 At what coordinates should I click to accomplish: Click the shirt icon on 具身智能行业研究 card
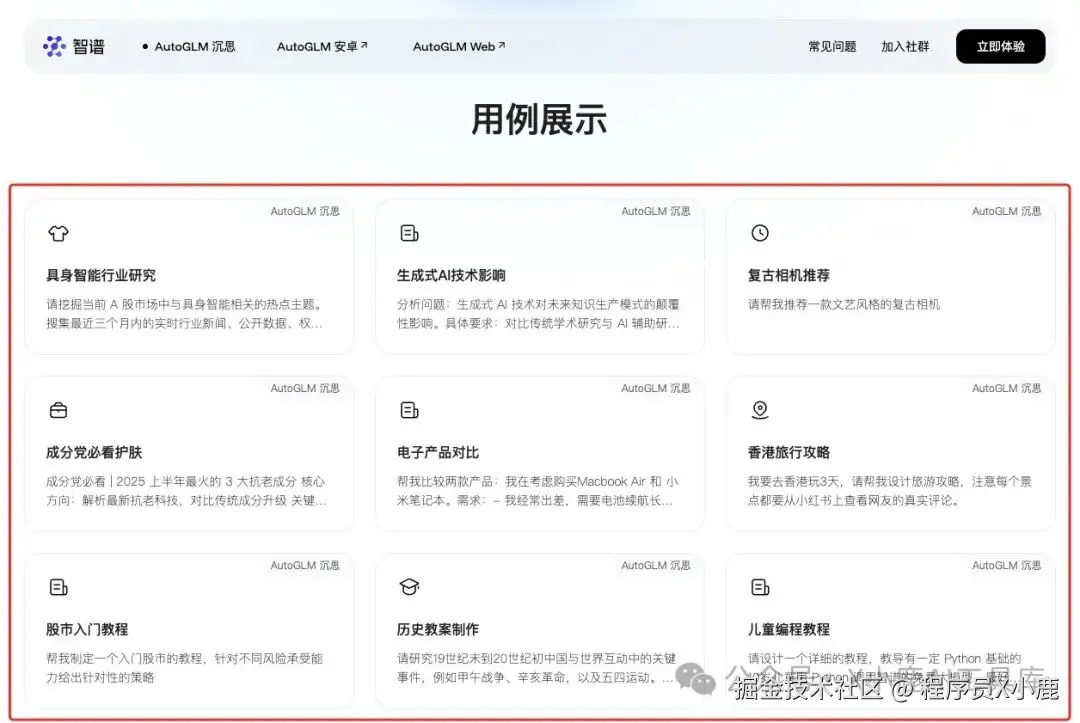pyautogui.click(x=58, y=233)
